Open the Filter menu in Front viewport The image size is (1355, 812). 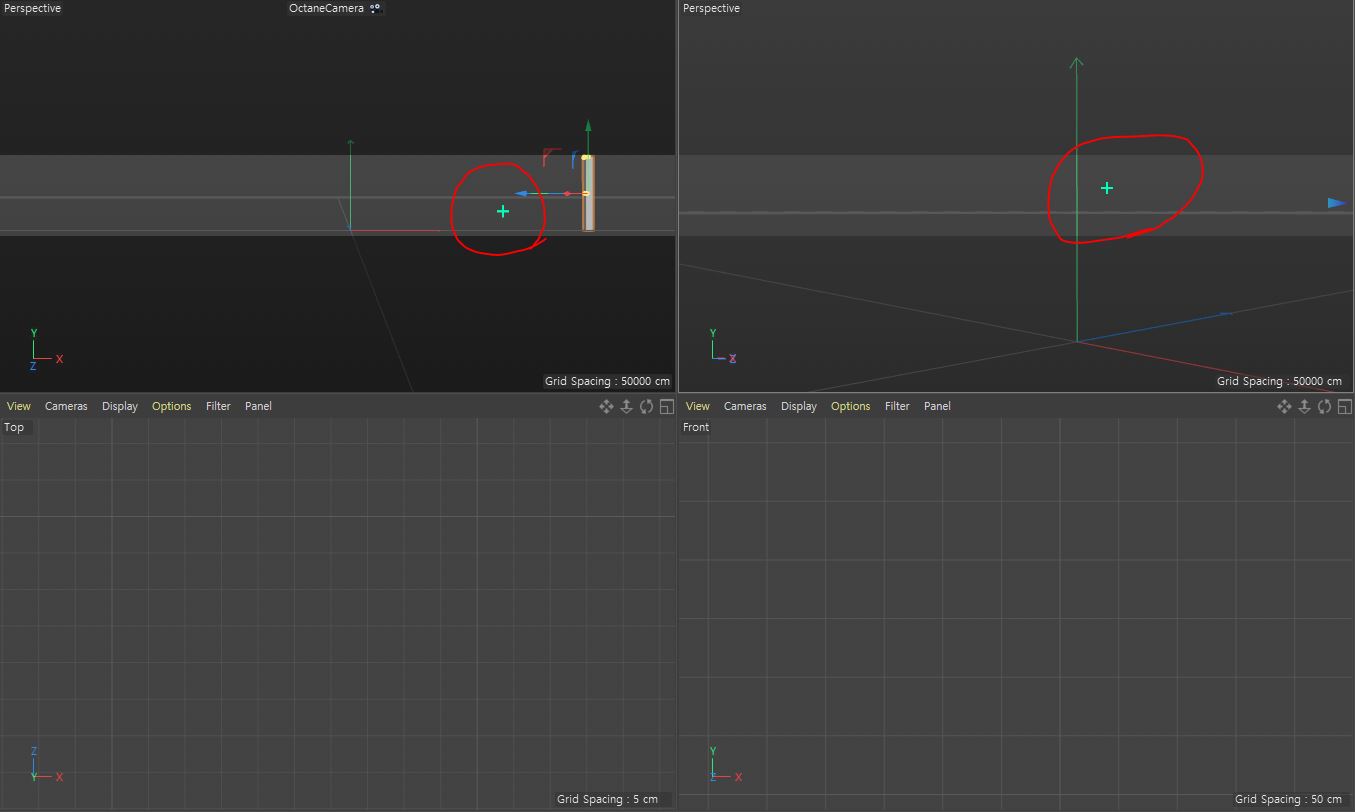[x=897, y=406]
